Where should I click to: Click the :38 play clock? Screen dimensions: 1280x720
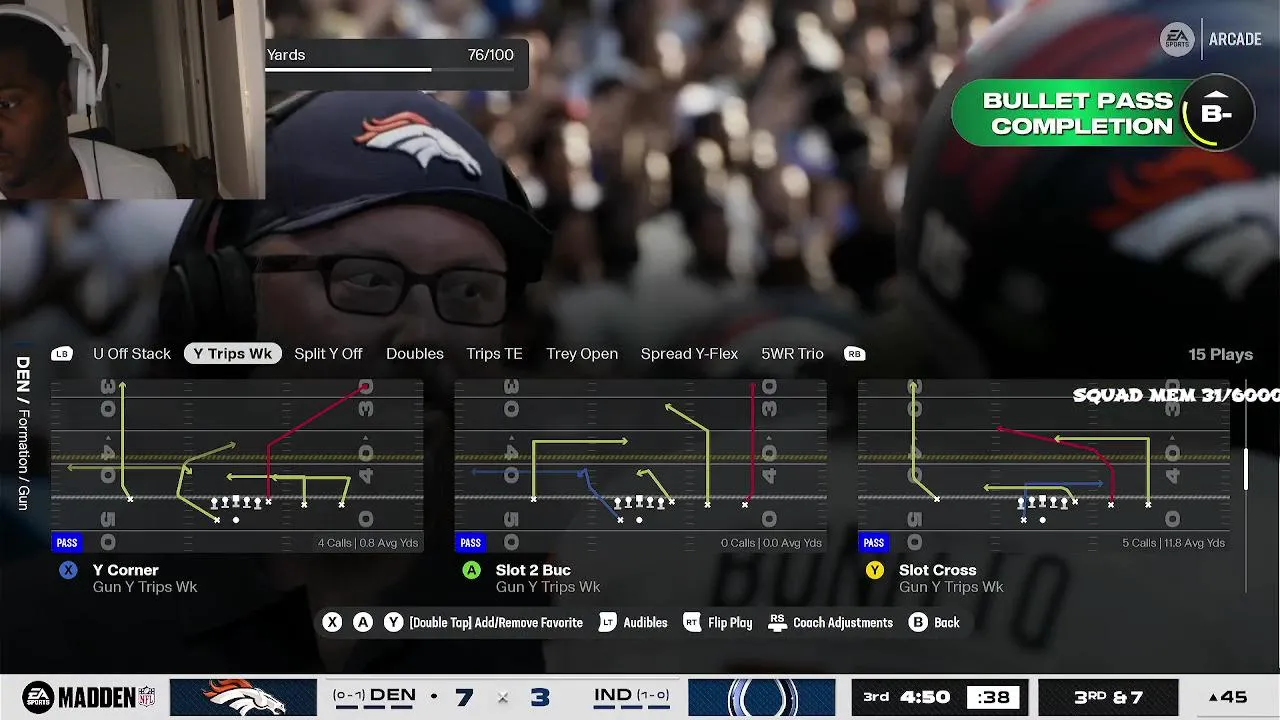[993, 697]
